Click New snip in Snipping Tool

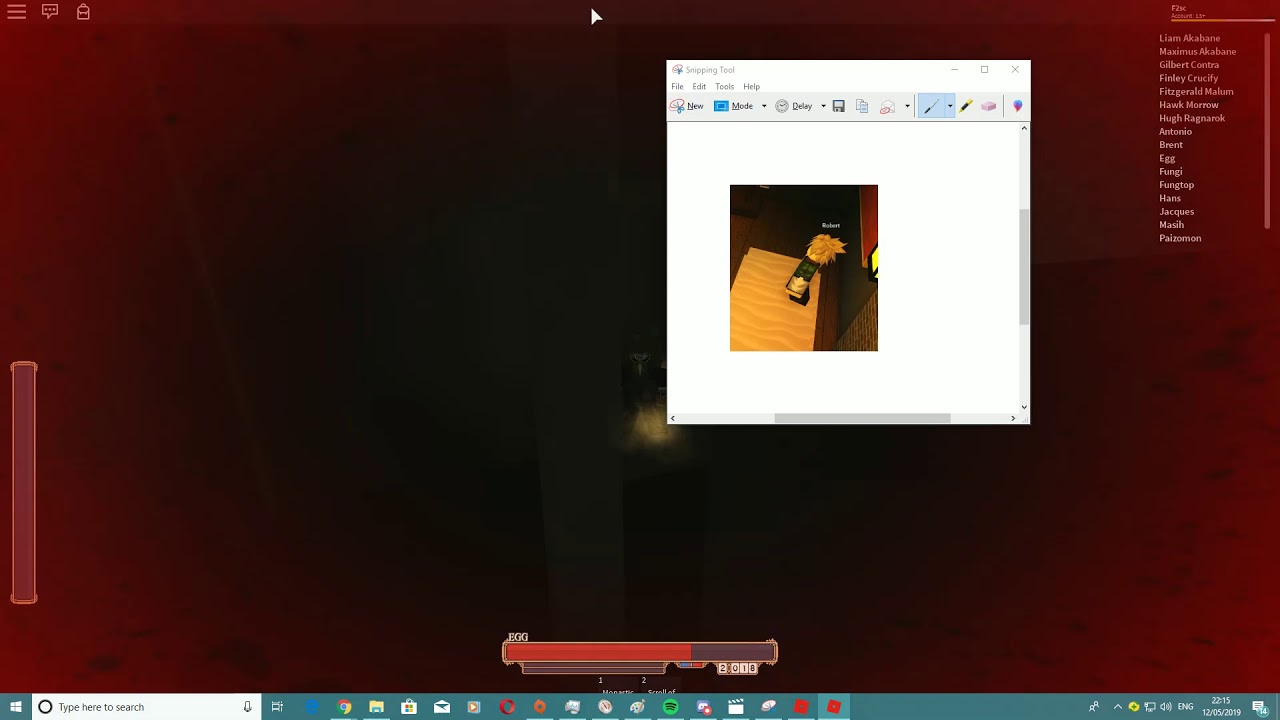(687, 106)
